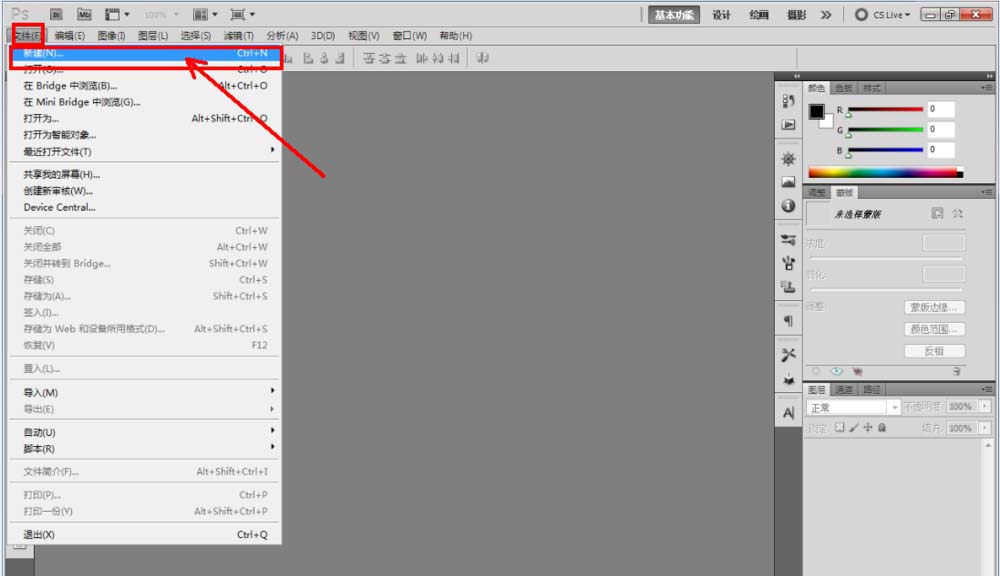This screenshot has height=576, width=1000.
Task: Click the red R slider track
Action: 885,109
